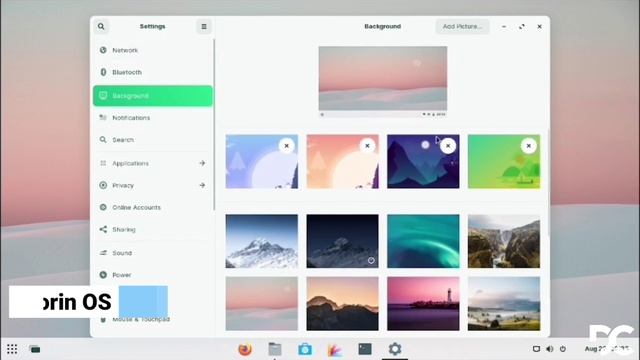Screen dimensions: 640x360
Task: Launch Firefox from the taskbar
Action: (245, 349)
